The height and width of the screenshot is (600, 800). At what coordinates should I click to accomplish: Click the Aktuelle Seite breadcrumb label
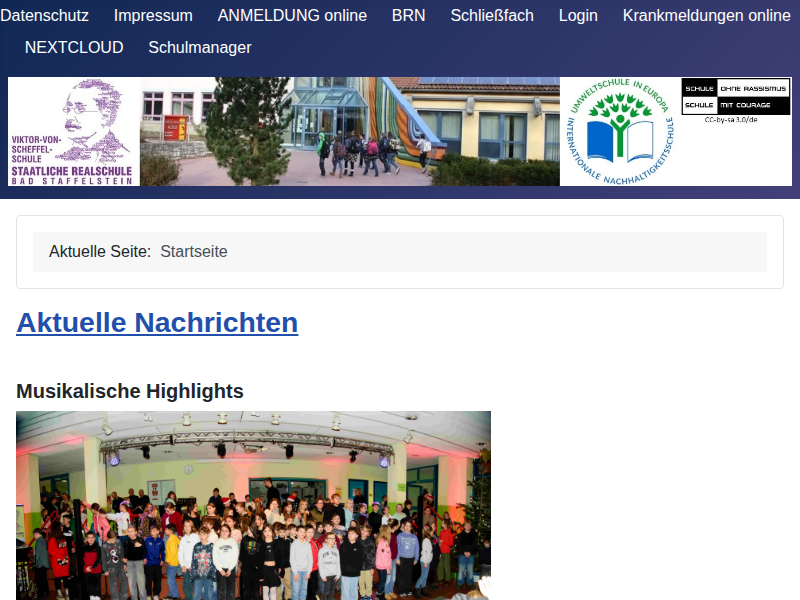point(100,252)
